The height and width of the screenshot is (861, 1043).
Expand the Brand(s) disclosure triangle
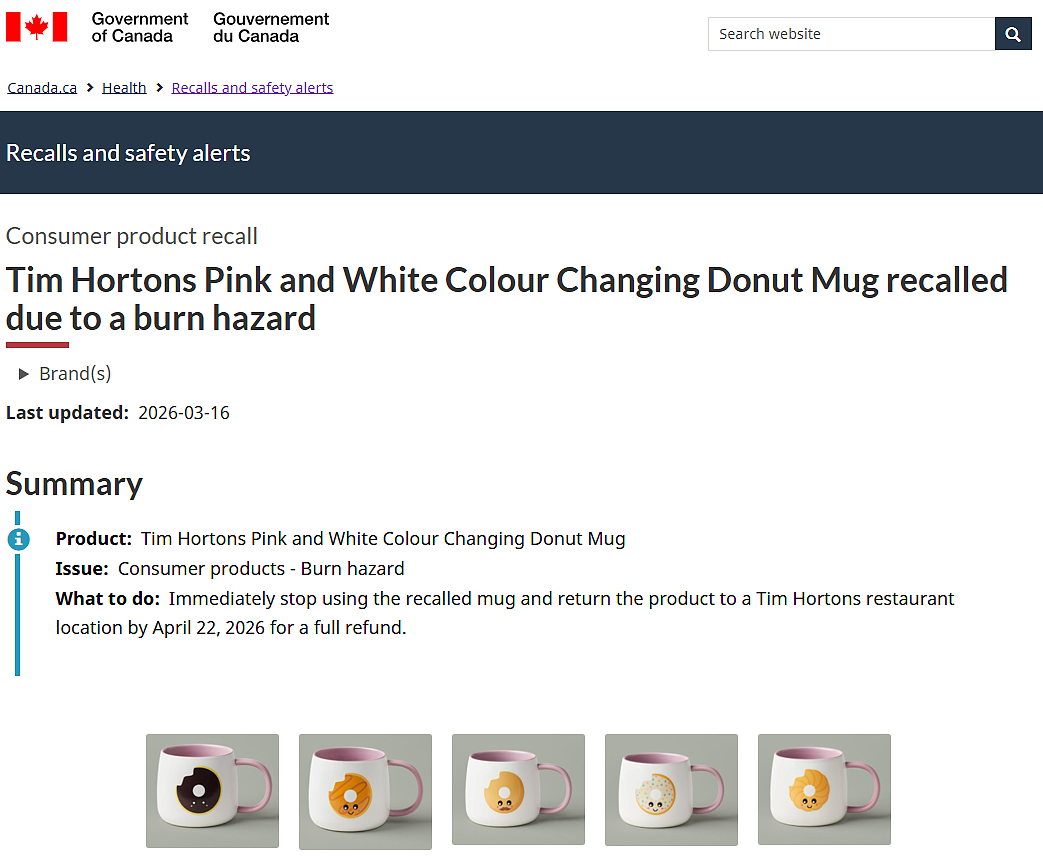pos(23,374)
